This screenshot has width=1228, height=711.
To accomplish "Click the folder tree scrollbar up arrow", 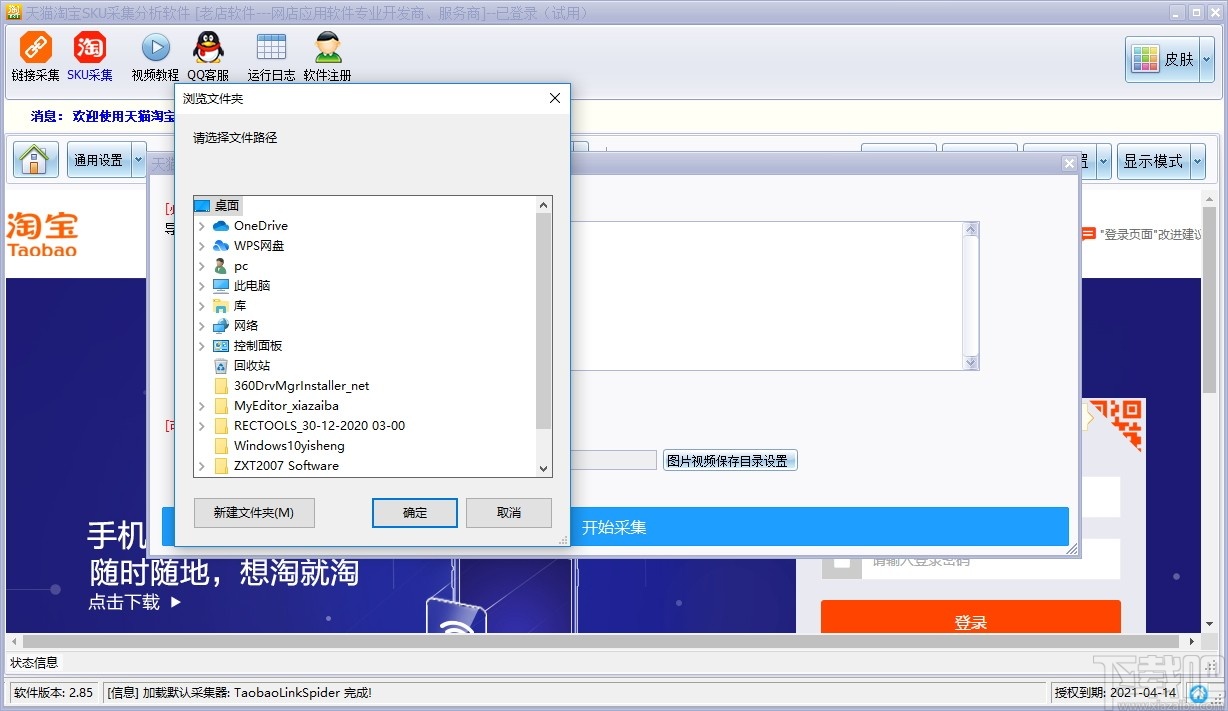I will 544,205.
